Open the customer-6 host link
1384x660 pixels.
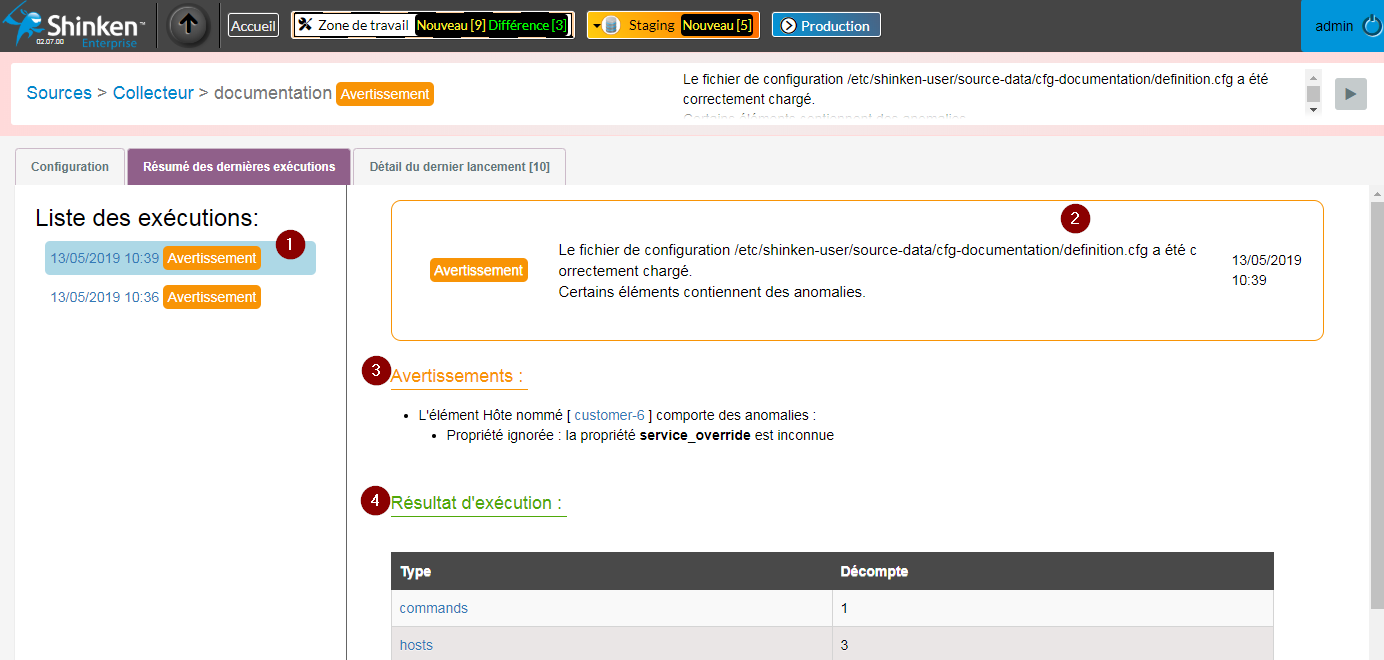609,415
